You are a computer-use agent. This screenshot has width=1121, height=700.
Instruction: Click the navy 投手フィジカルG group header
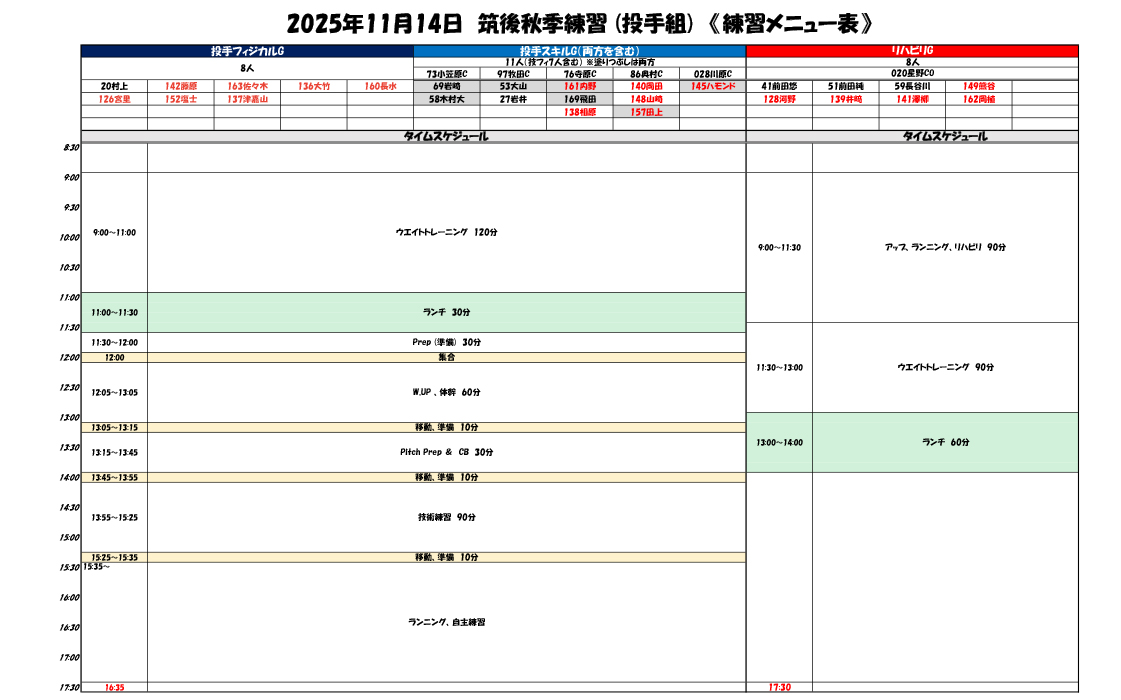coord(247,50)
